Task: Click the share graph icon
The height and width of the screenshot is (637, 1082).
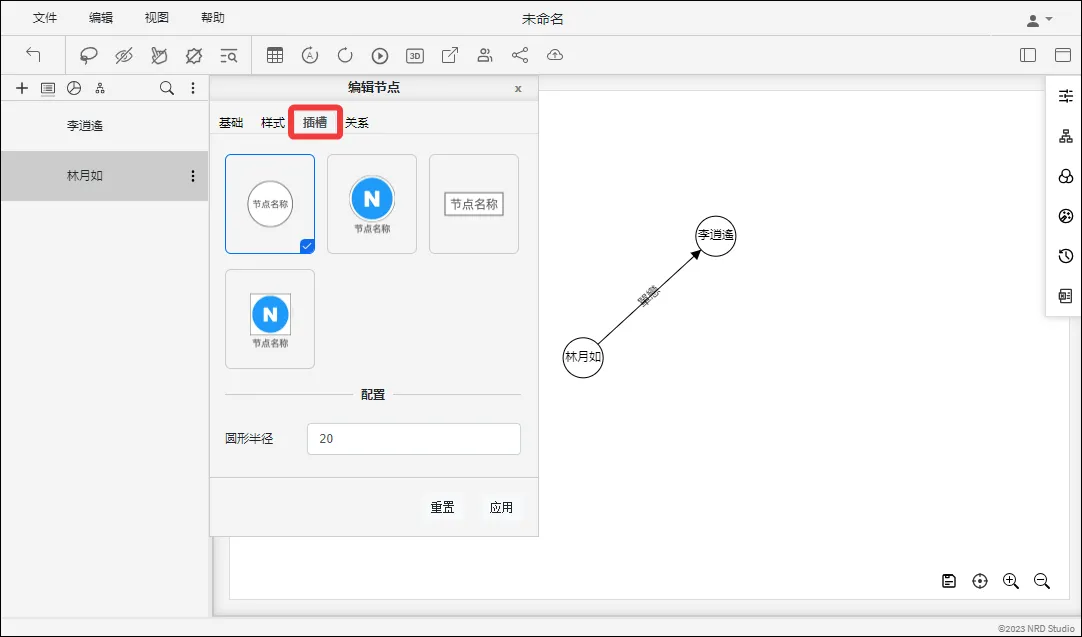Action: [520, 55]
